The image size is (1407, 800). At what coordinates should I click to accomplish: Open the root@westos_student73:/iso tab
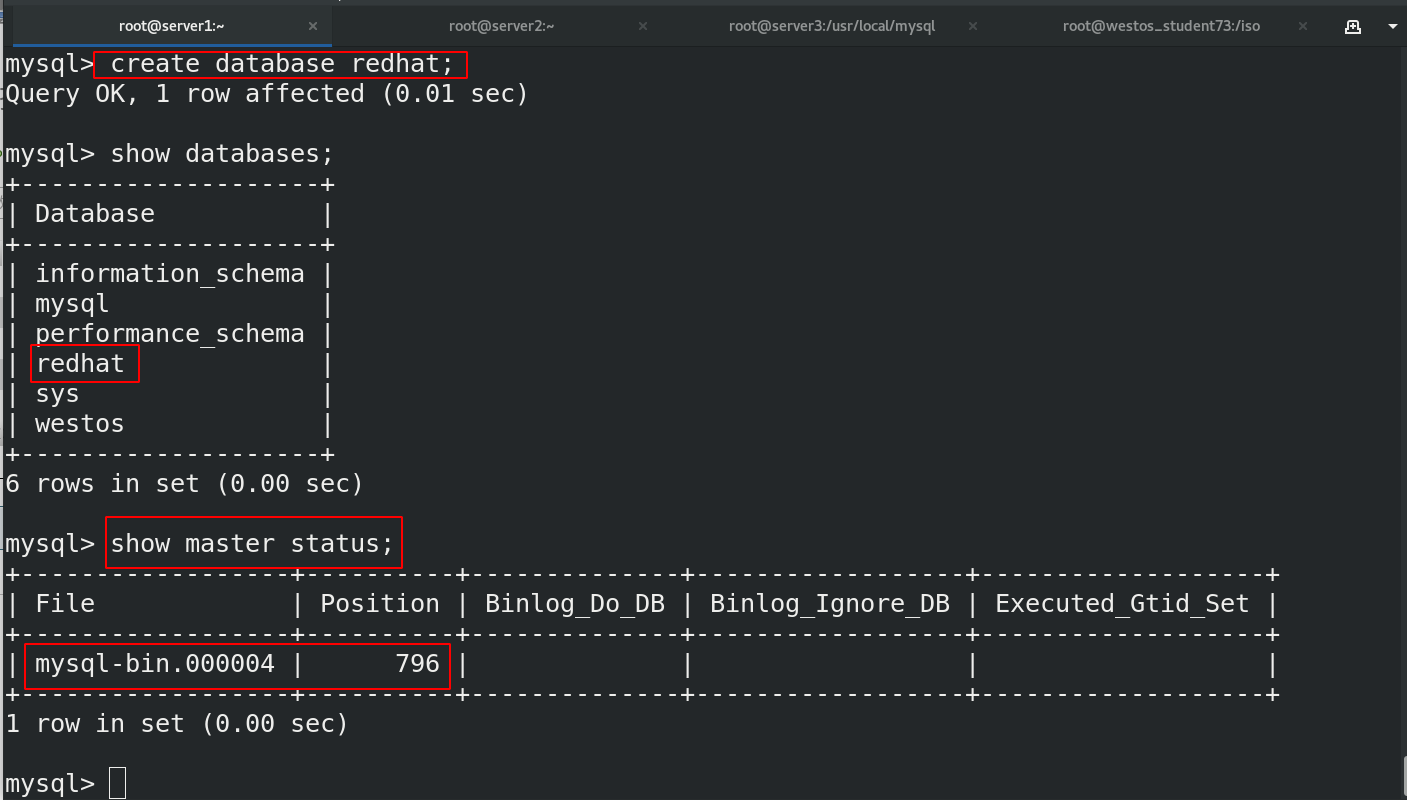click(1161, 26)
